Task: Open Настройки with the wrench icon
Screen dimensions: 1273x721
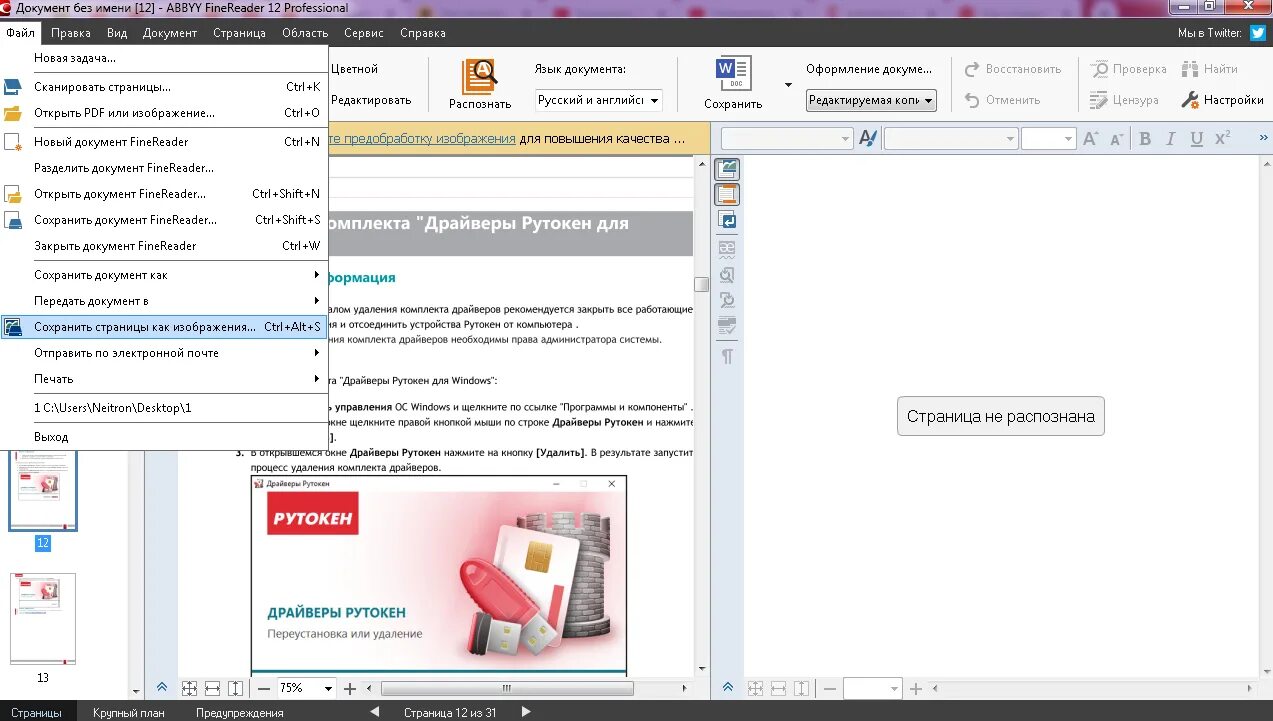Action: click(x=1222, y=100)
